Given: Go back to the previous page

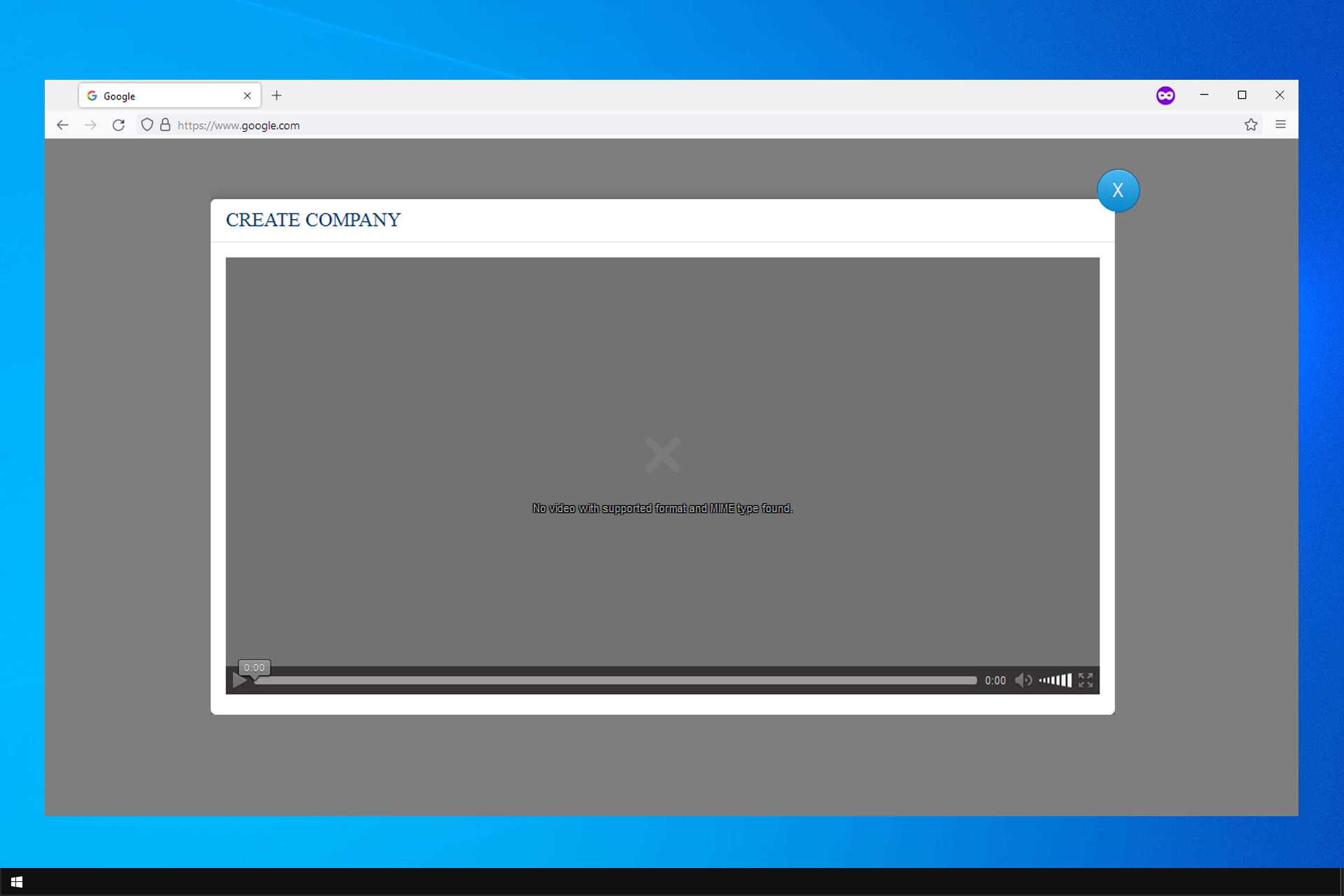Looking at the screenshot, I should pyautogui.click(x=62, y=125).
